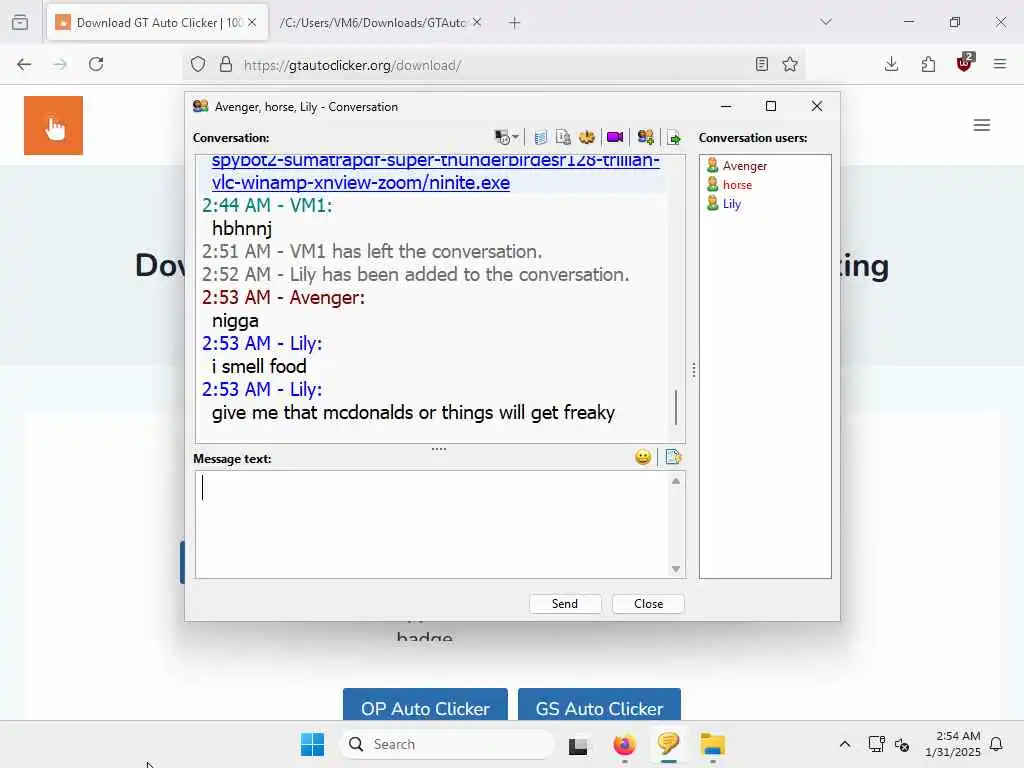This screenshot has width=1024, height=768.
Task: Click the muted volume tray icon
Action: [x=902, y=744]
